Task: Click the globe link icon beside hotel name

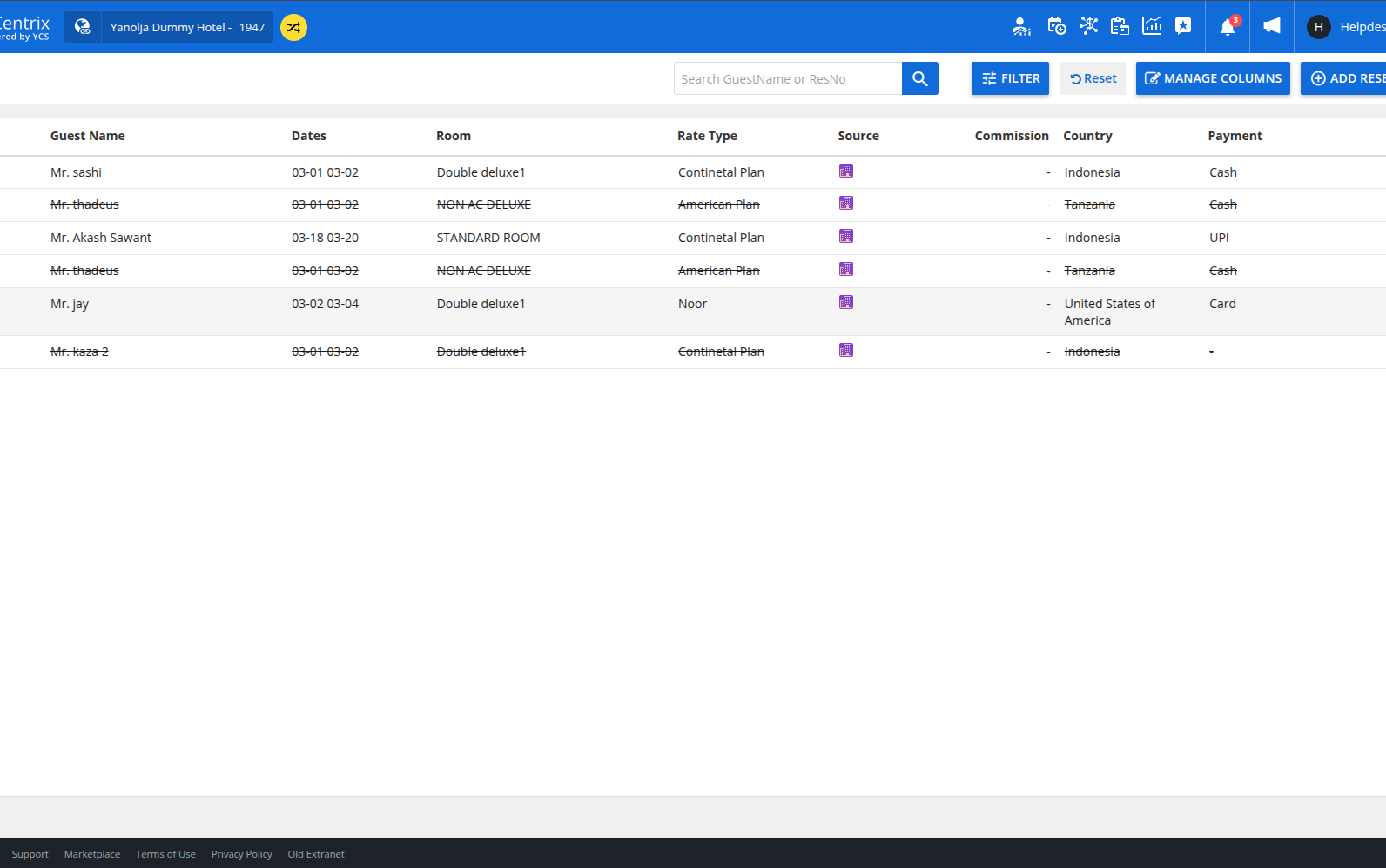Action: tap(83, 27)
